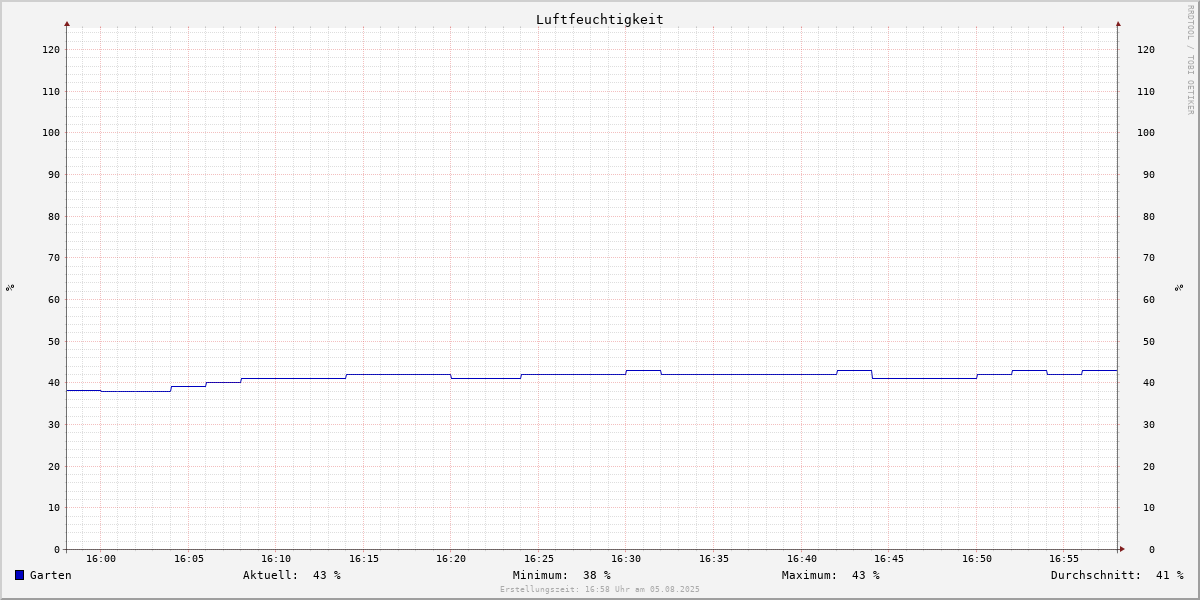Screen dimensions: 1200x600
Task: Click the left axis 40 label
Action: [x=54, y=382]
